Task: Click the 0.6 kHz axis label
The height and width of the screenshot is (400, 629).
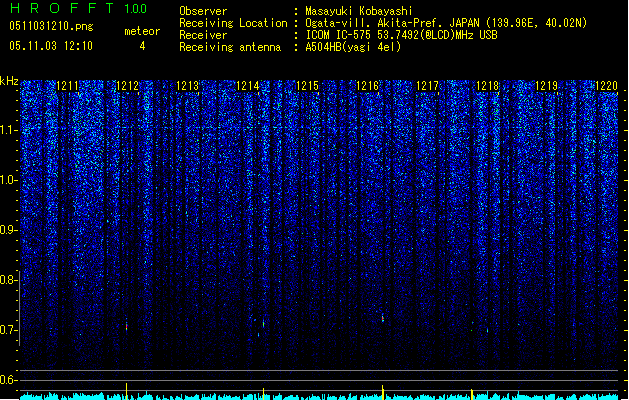Action: coord(9,380)
